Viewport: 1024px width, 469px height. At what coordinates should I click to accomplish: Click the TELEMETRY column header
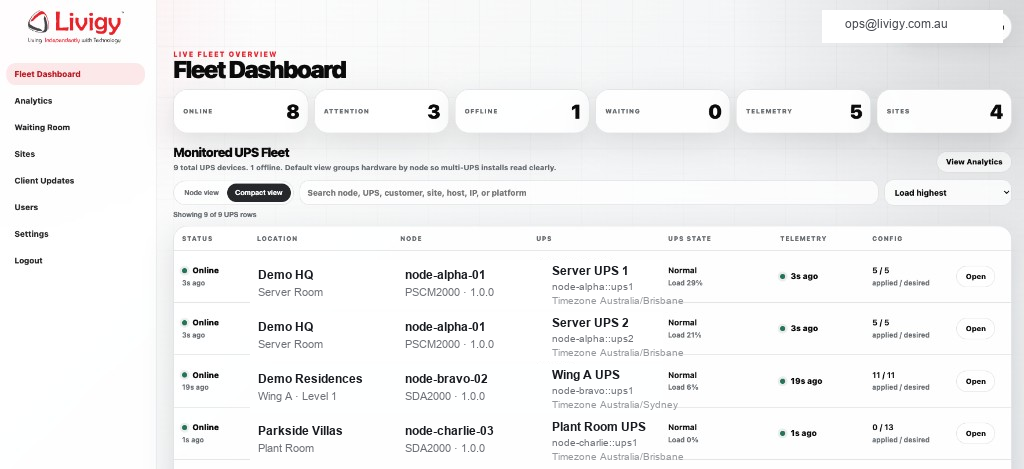803,238
